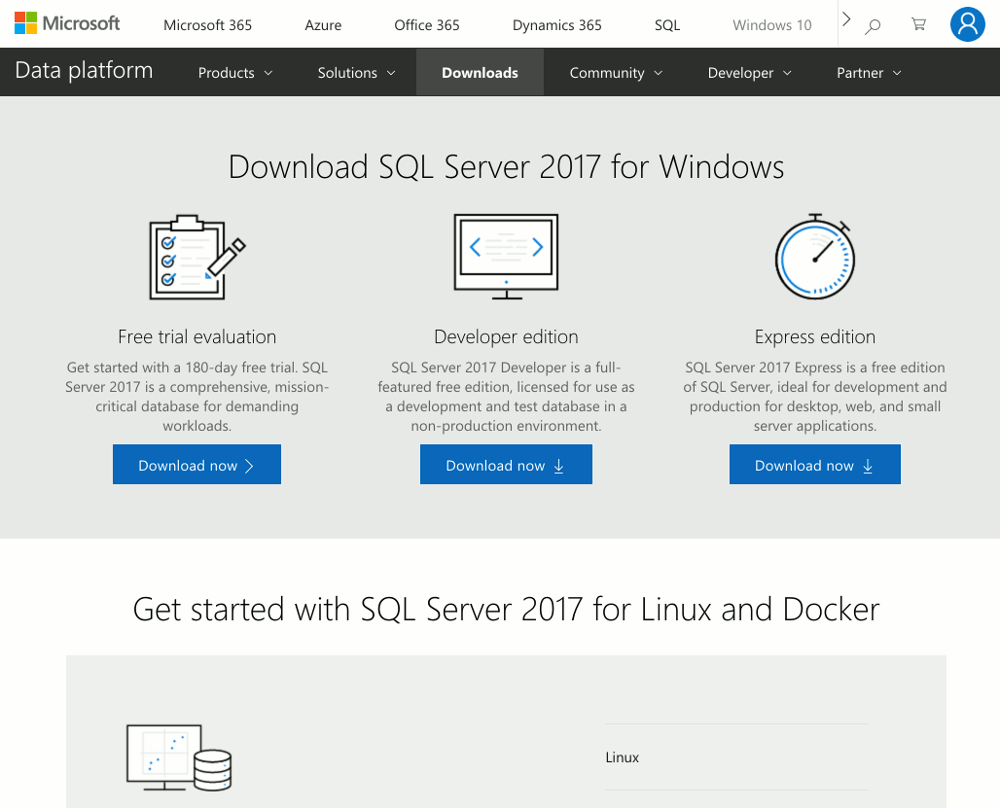The height and width of the screenshot is (808, 1000).
Task: Click the Download SQL Server 2017 for Windows heading
Action: coord(506,167)
